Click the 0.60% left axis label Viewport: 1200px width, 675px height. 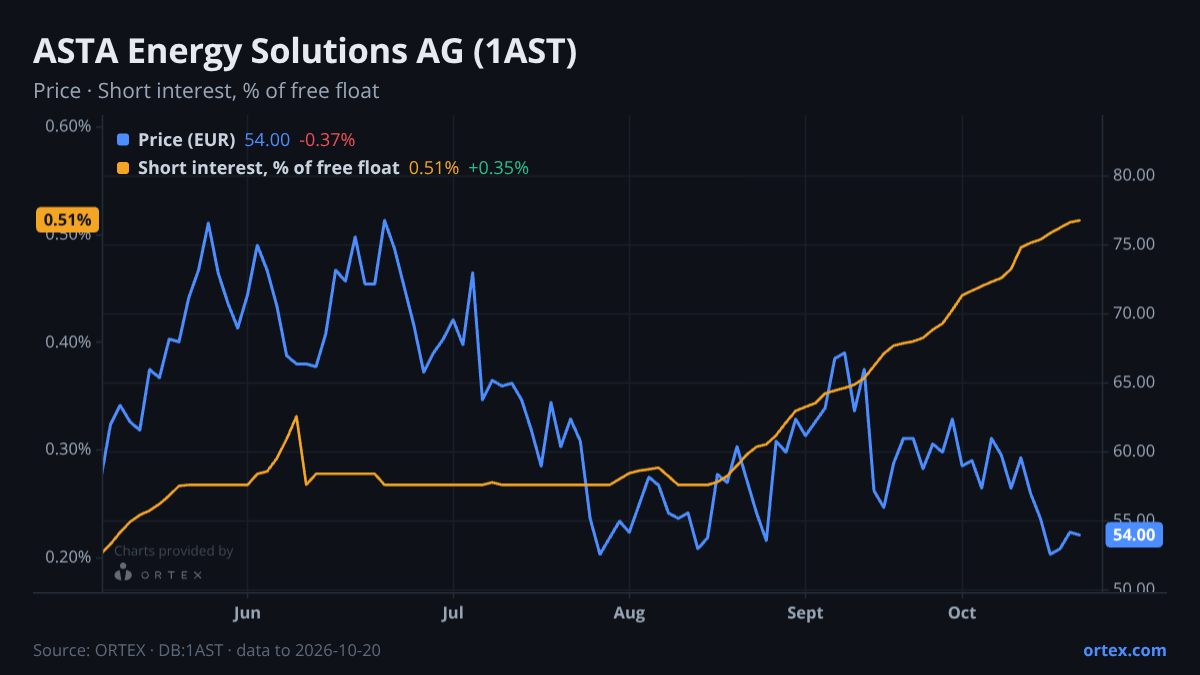(68, 126)
